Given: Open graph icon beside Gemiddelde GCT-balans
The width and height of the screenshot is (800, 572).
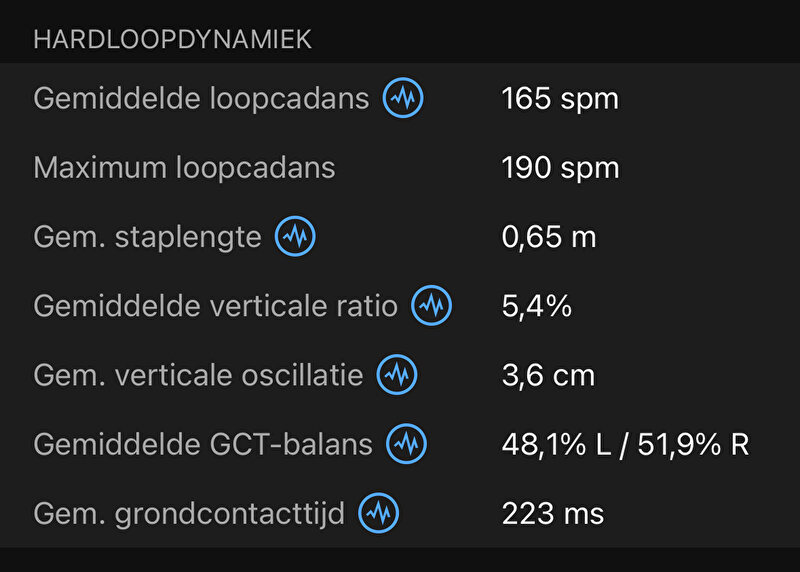Looking at the screenshot, I should [406, 444].
